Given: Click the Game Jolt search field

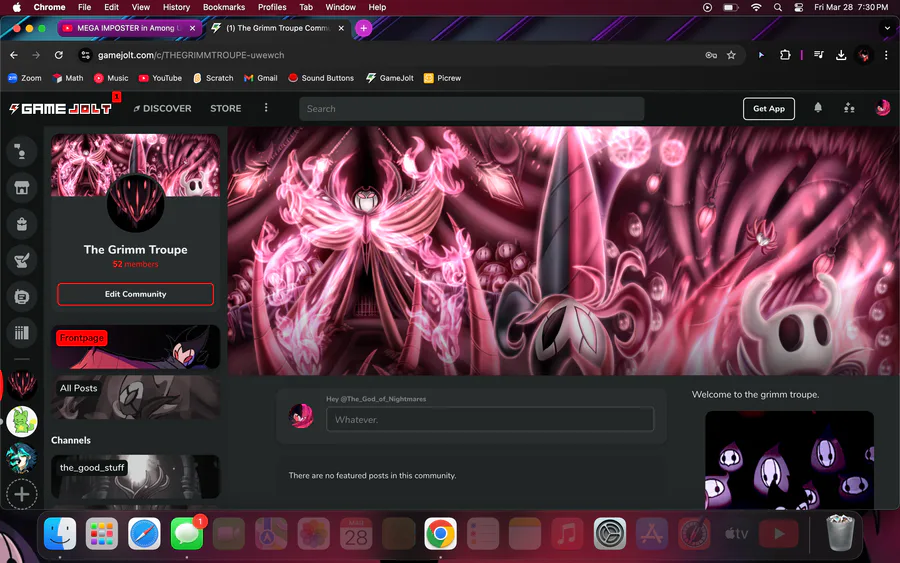Looking at the screenshot, I should [471, 108].
